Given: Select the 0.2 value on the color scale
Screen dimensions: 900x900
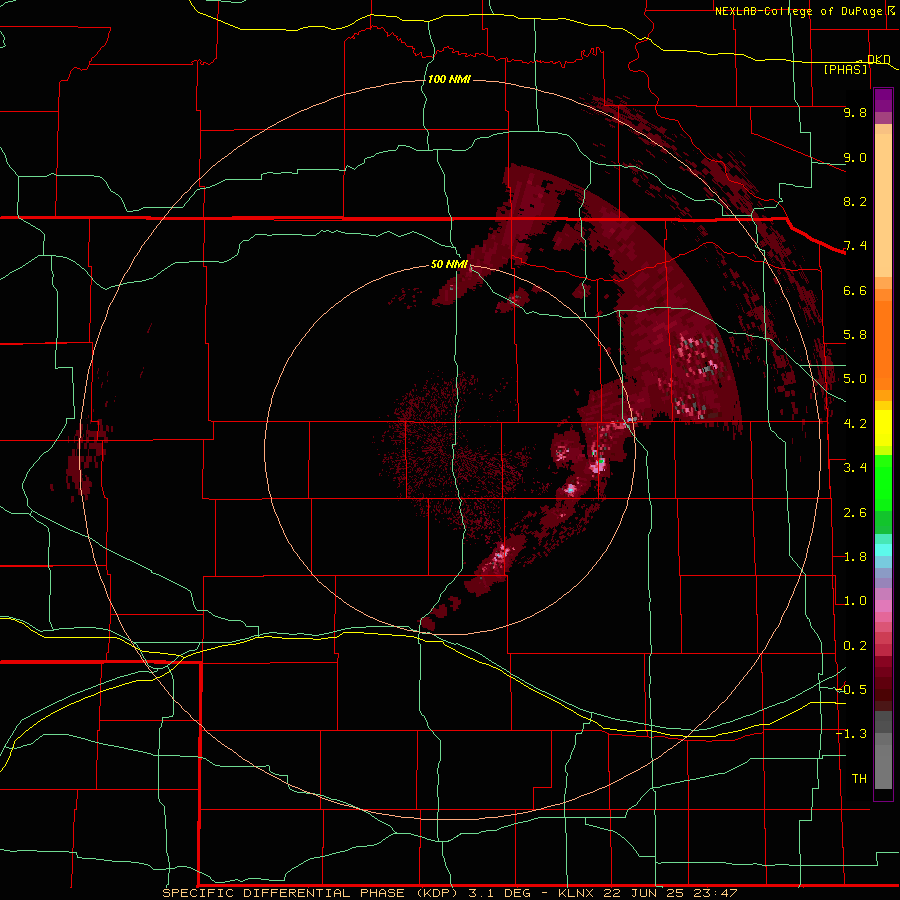Looking at the screenshot, I should [x=855, y=646].
